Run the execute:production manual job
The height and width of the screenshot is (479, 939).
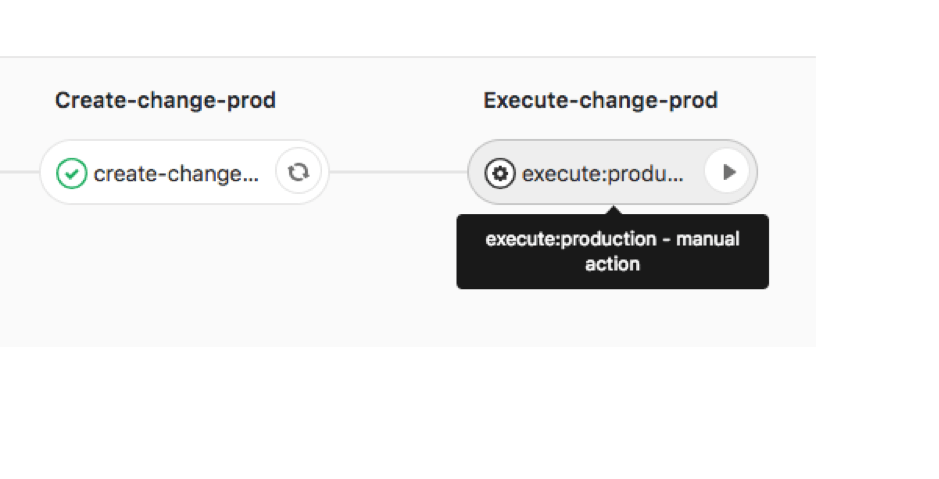click(x=728, y=172)
